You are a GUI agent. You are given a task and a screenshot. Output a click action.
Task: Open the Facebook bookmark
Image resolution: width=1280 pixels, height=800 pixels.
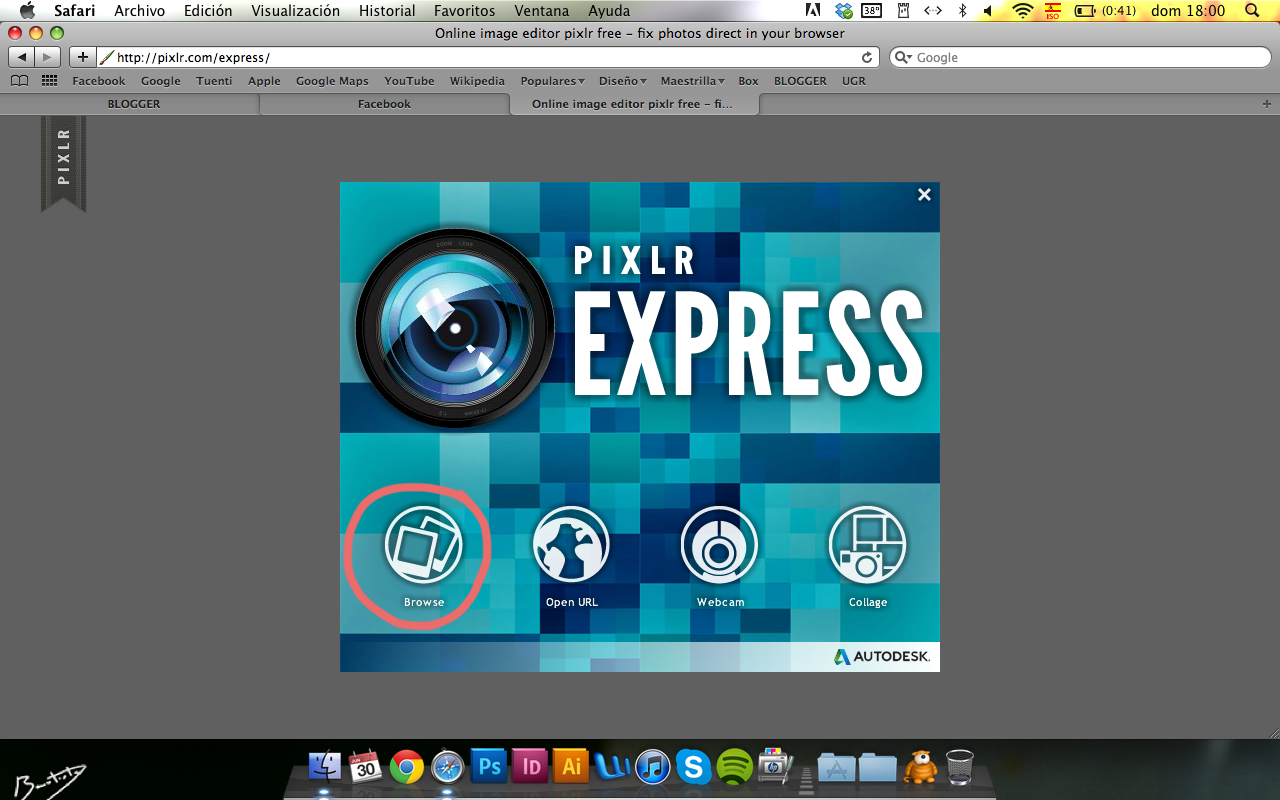coord(99,81)
